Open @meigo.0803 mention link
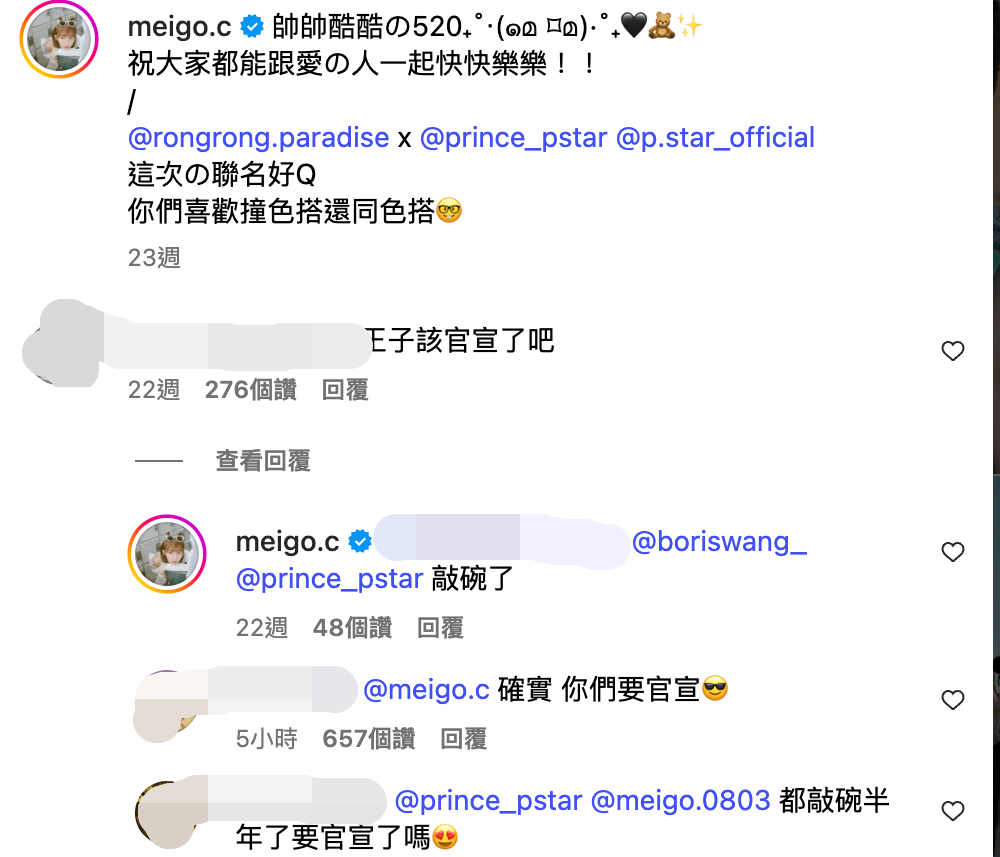The width and height of the screenshot is (1000, 857). 680,800
